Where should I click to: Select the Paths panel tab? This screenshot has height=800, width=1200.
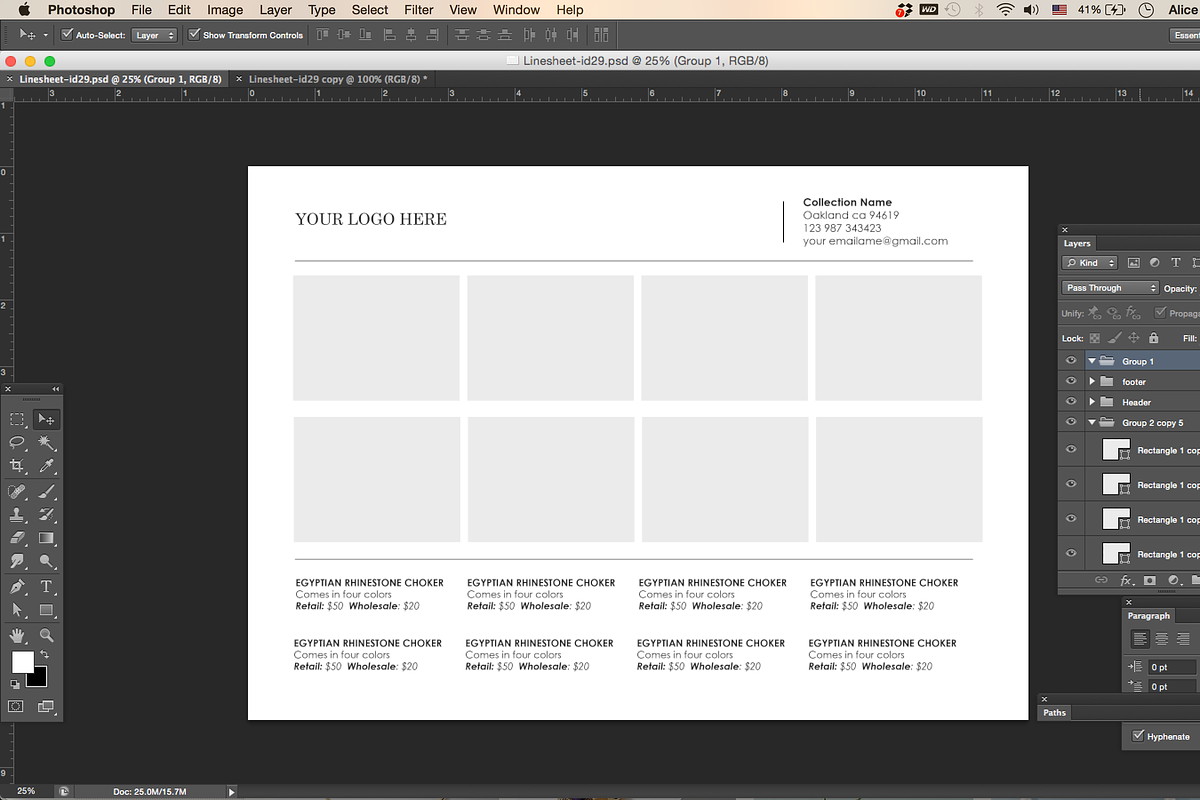point(1055,713)
